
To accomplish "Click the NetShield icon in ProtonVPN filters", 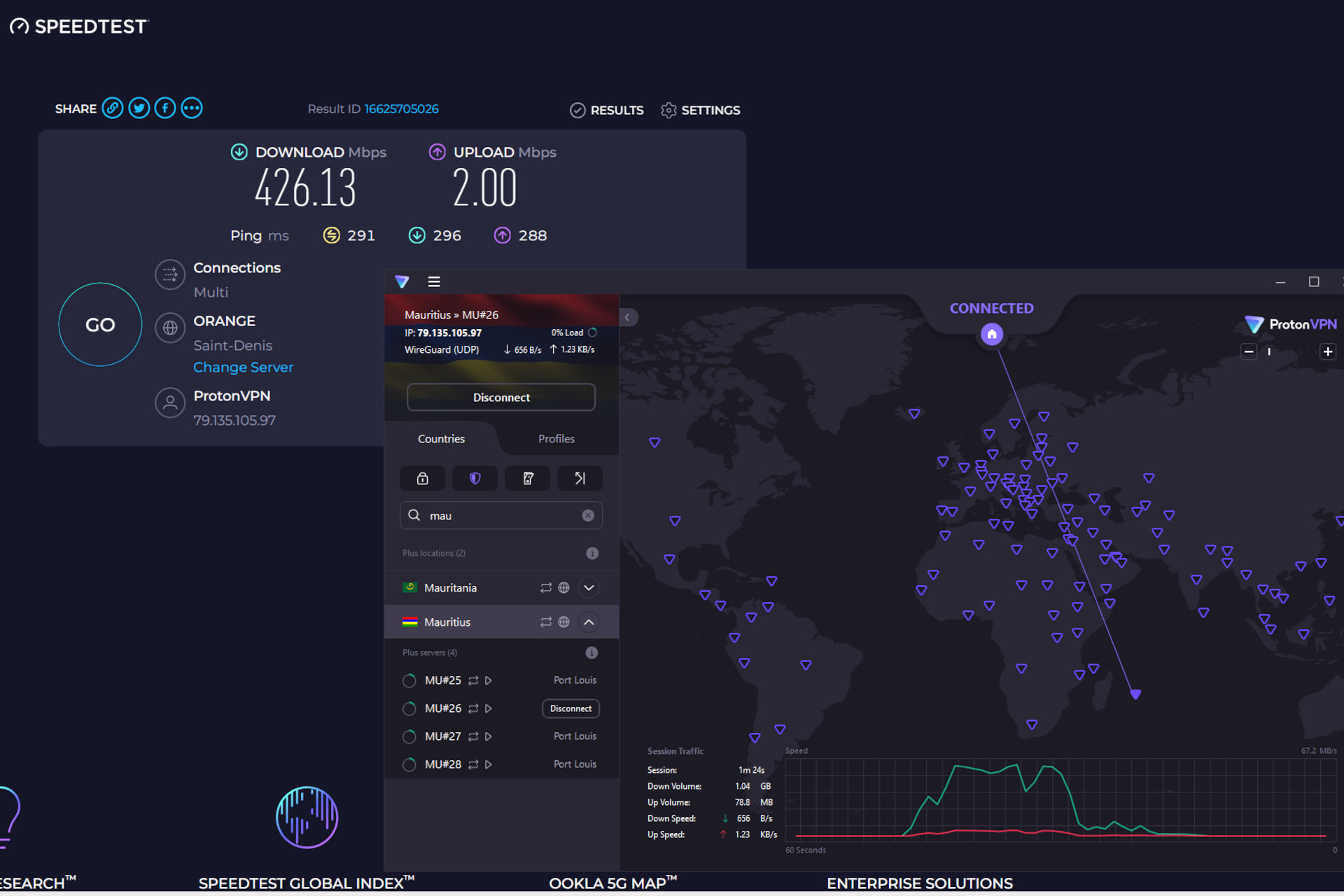I will [x=474, y=477].
